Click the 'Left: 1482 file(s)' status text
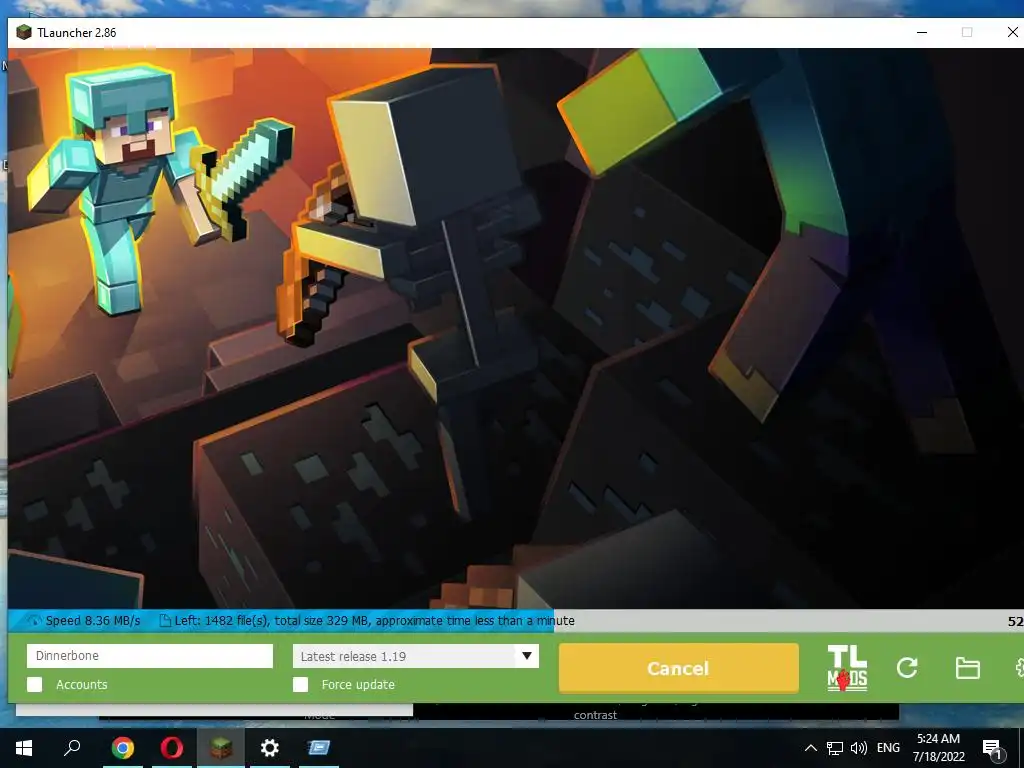Image resolution: width=1024 pixels, height=768 pixels. coord(222,620)
